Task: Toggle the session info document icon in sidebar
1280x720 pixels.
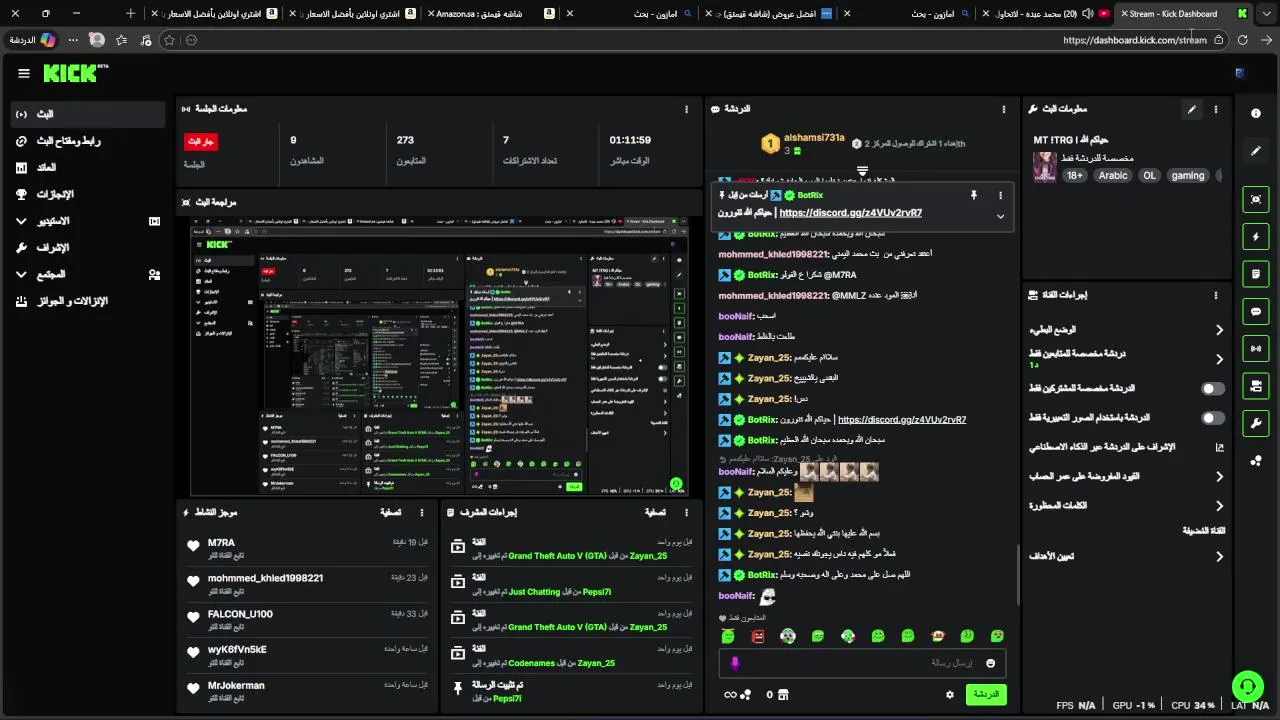Action: [x=1256, y=273]
